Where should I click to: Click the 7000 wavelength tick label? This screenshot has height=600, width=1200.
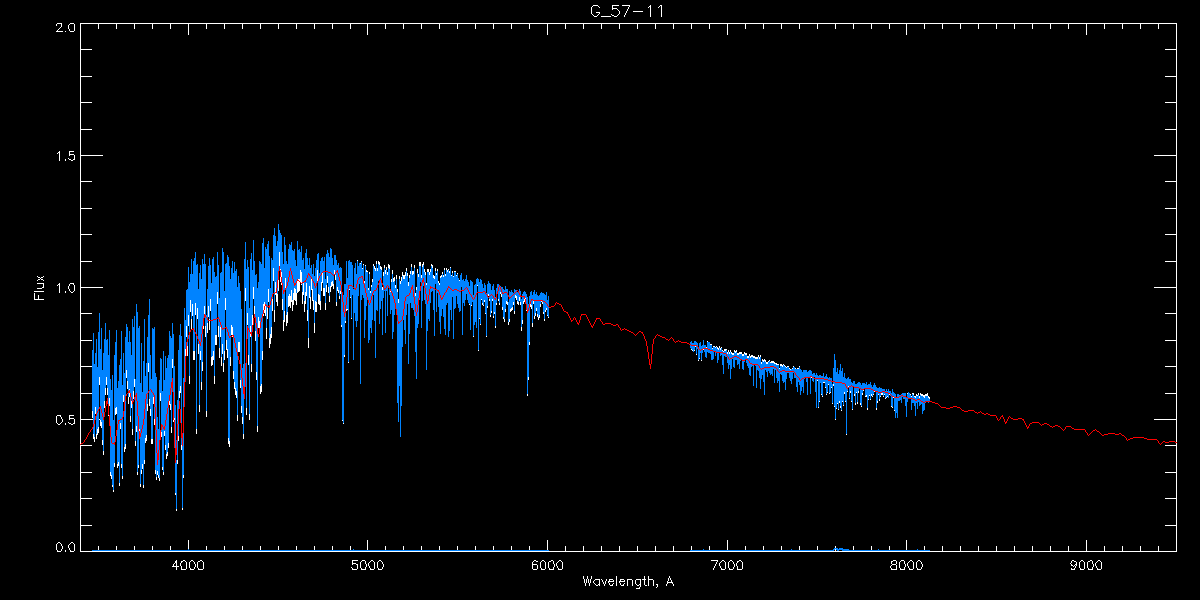pos(727,565)
